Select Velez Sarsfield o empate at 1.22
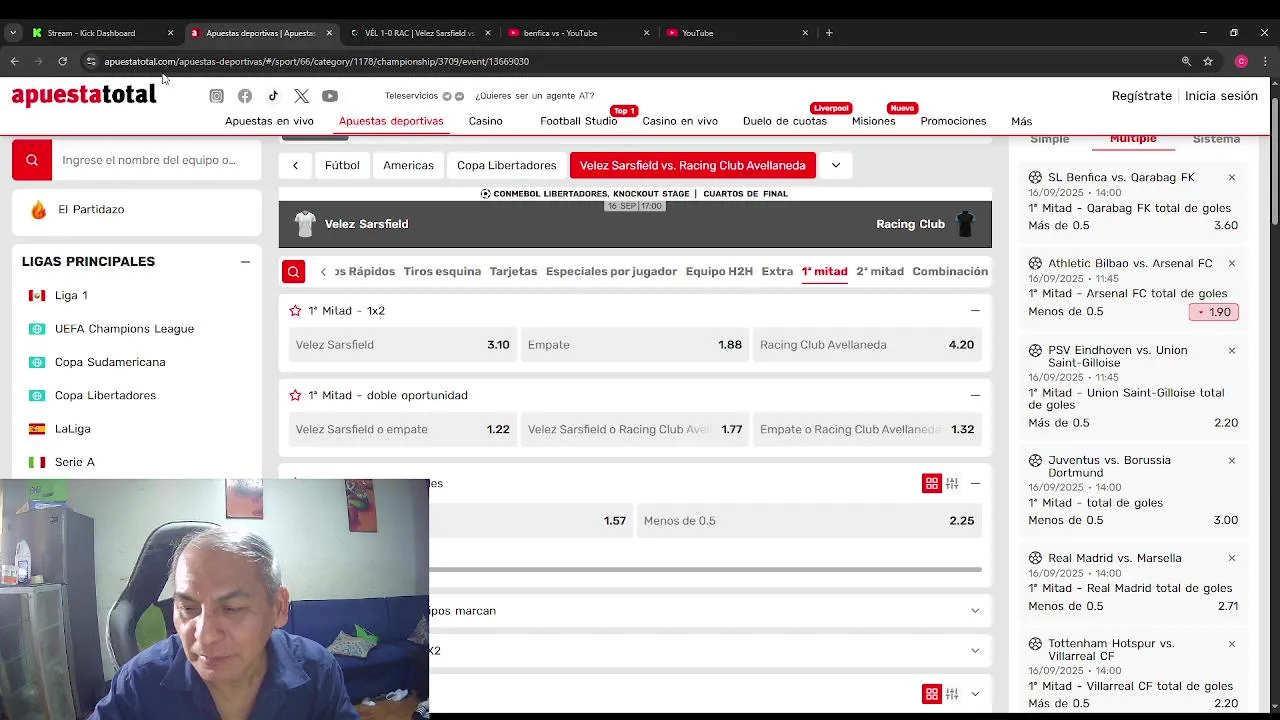 (402, 429)
